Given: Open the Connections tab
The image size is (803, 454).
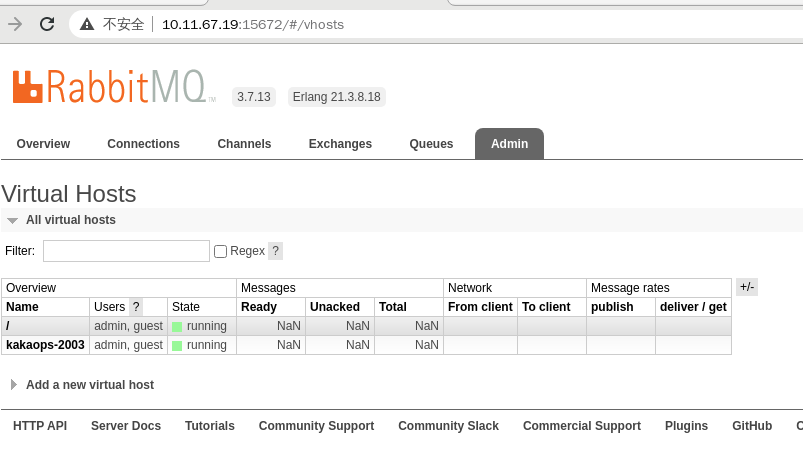Looking at the screenshot, I should [143, 144].
